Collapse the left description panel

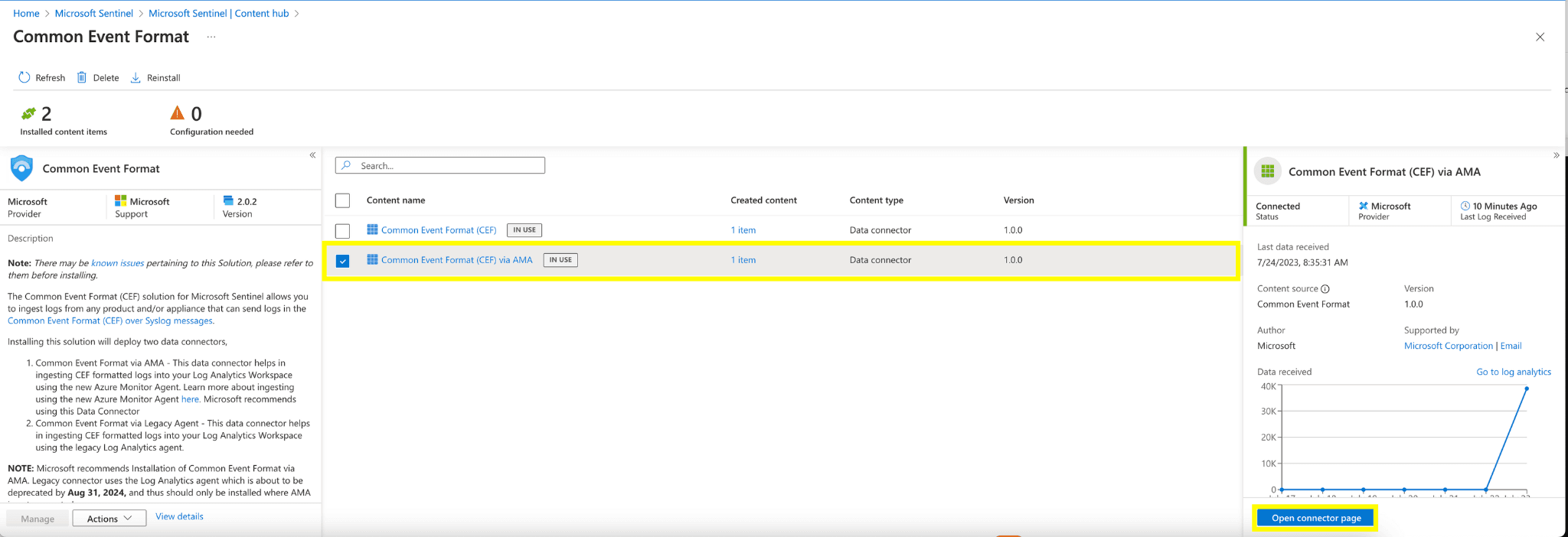[x=312, y=155]
